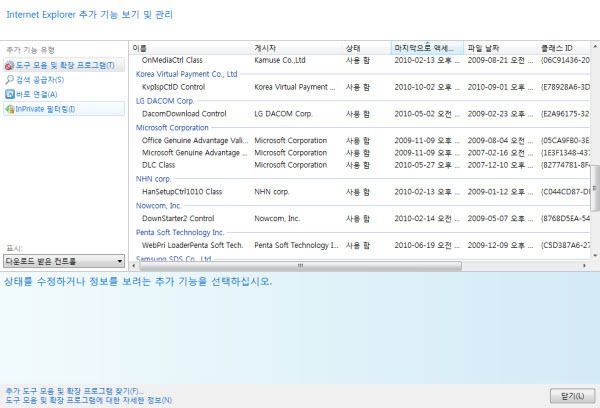
Task: Click the search providers magnifier icon
Action: pos(10,80)
